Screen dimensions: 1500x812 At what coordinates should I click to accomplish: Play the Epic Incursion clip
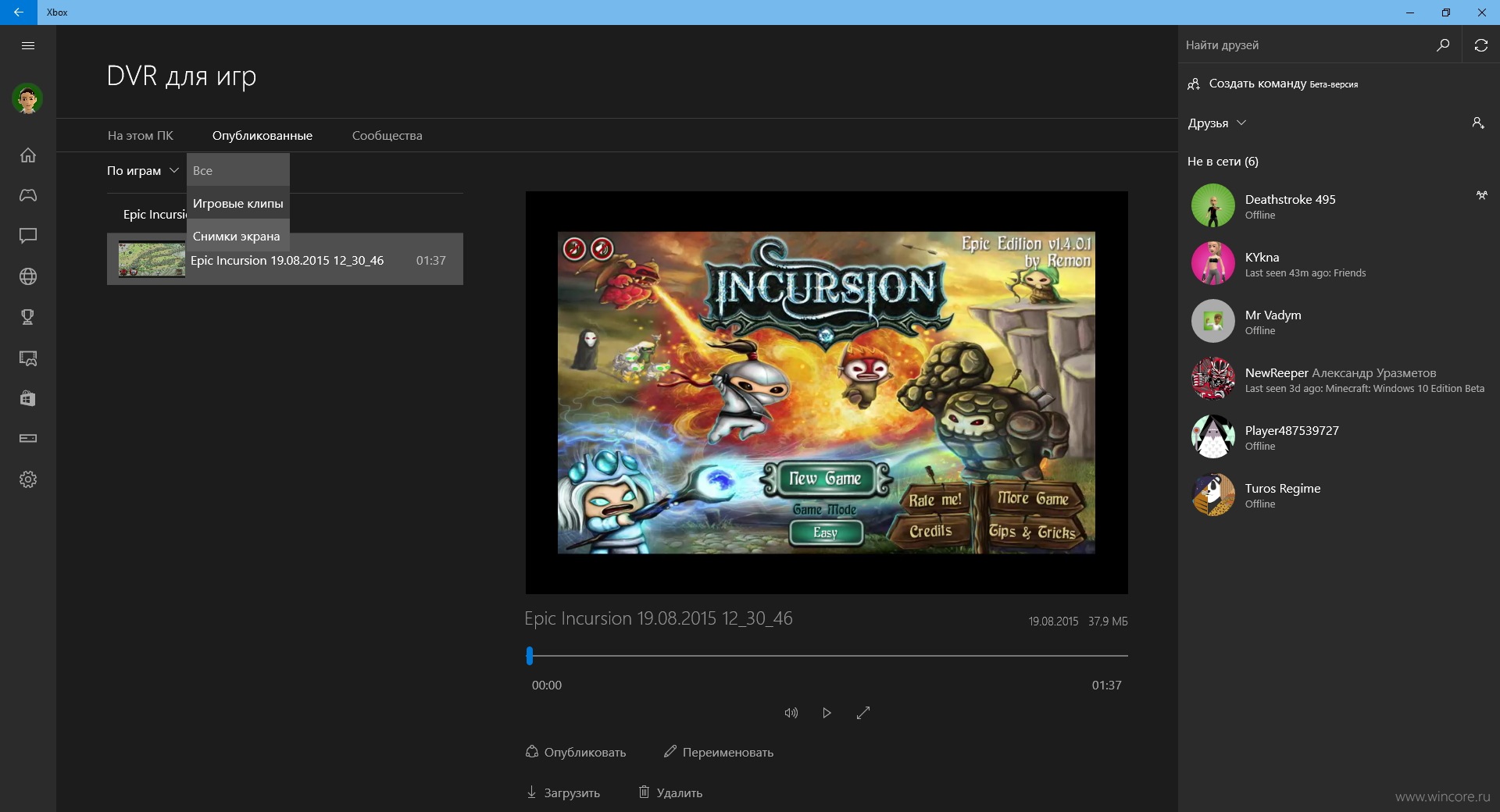(x=827, y=713)
